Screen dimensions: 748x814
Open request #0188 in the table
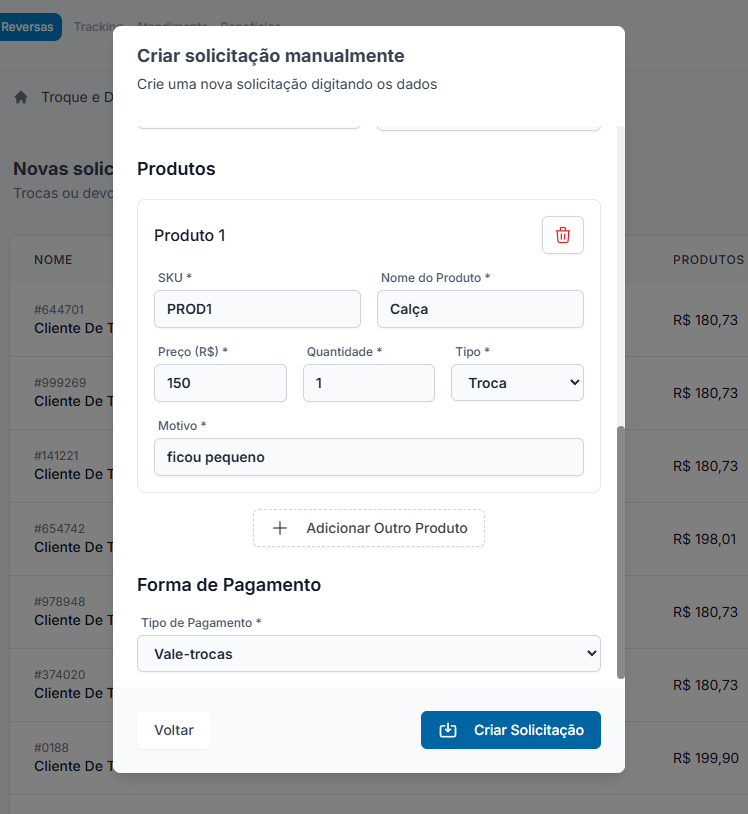tap(60, 757)
